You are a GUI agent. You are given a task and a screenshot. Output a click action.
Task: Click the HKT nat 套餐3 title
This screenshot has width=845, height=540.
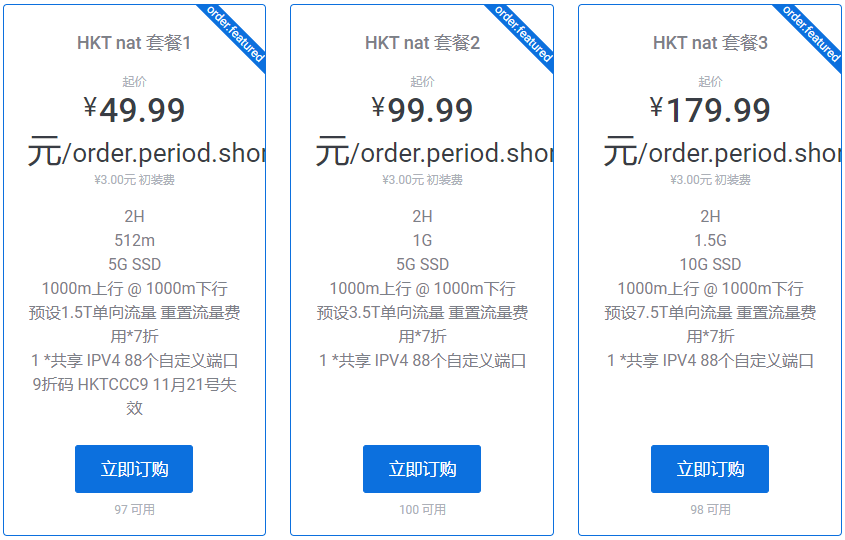coord(710,43)
